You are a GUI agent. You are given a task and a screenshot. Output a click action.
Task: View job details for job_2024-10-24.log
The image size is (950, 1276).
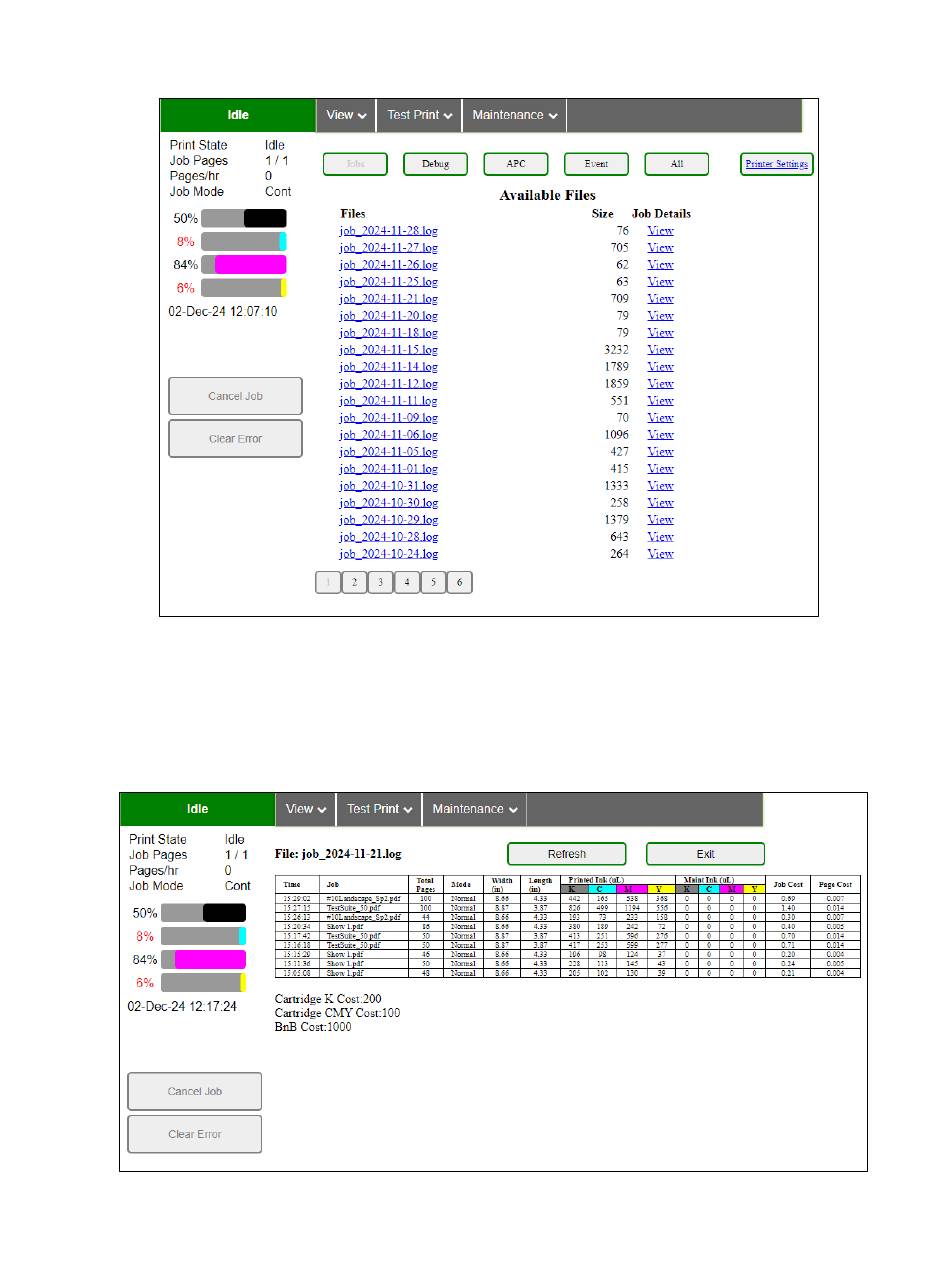(x=660, y=554)
